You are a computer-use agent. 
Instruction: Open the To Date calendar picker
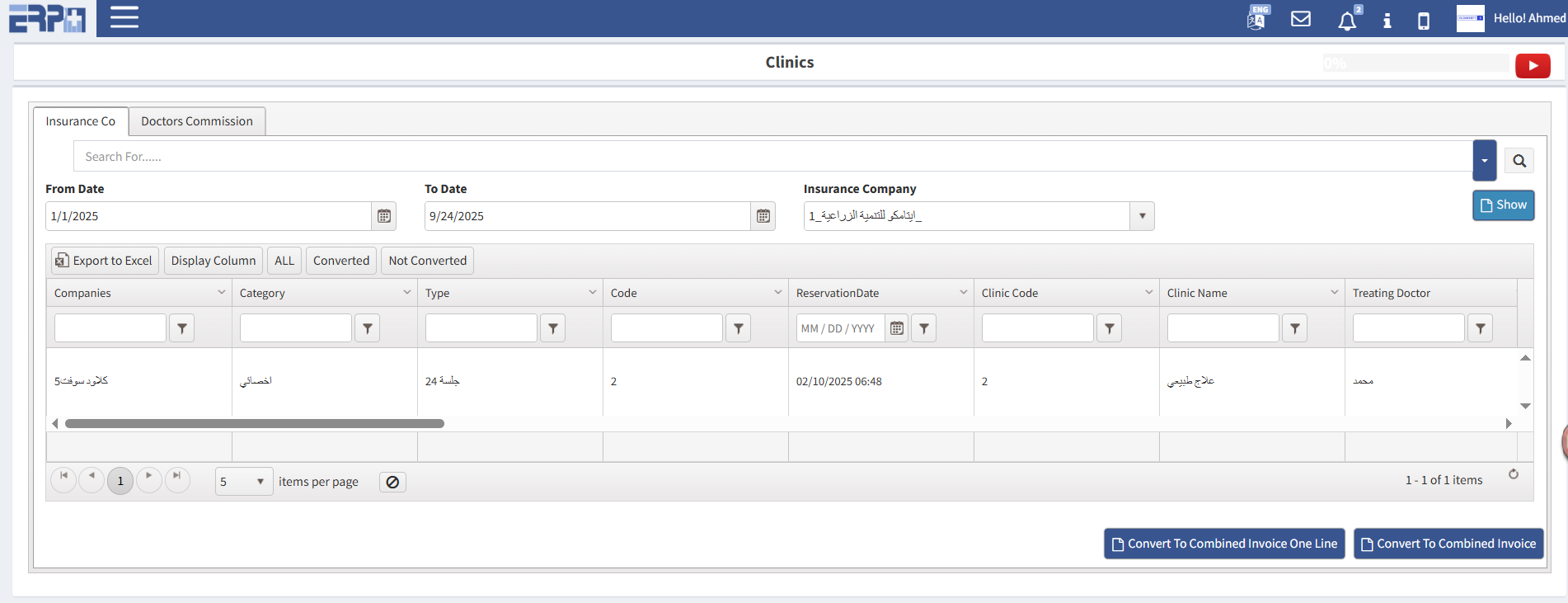(763, 216)
